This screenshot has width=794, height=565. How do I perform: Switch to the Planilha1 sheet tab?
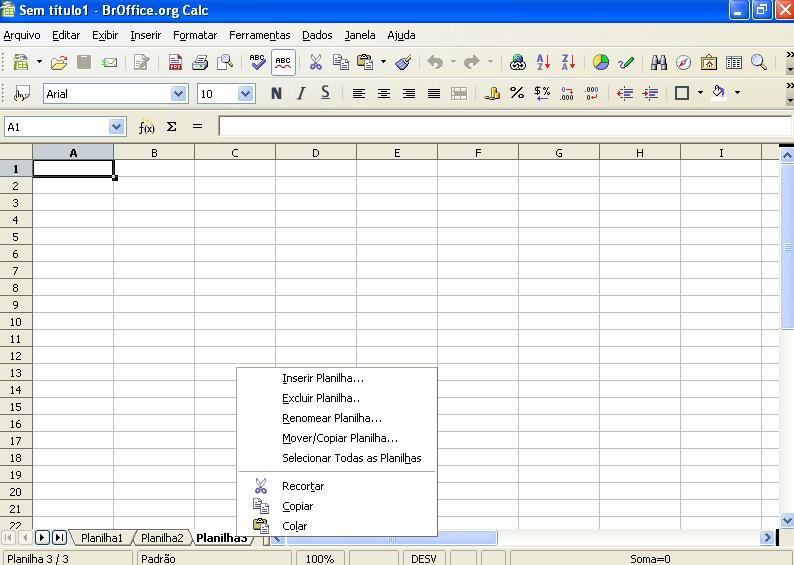point(102,538)
